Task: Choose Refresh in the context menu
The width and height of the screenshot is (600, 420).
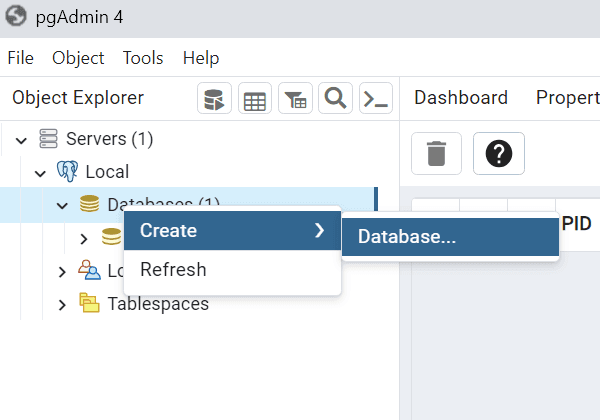Action: (173, 270)
